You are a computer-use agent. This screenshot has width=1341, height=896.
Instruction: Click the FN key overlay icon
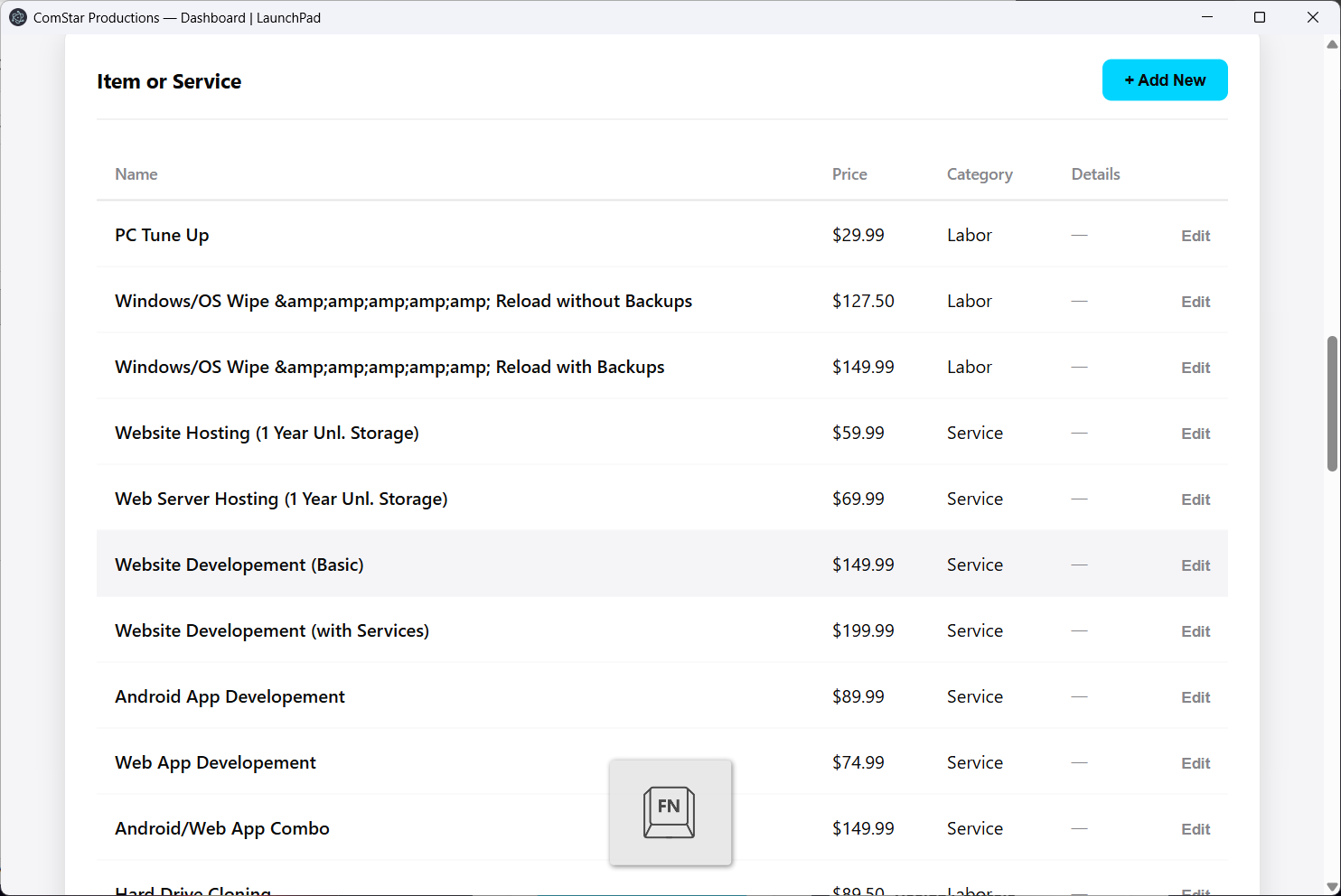pos(670,812)
